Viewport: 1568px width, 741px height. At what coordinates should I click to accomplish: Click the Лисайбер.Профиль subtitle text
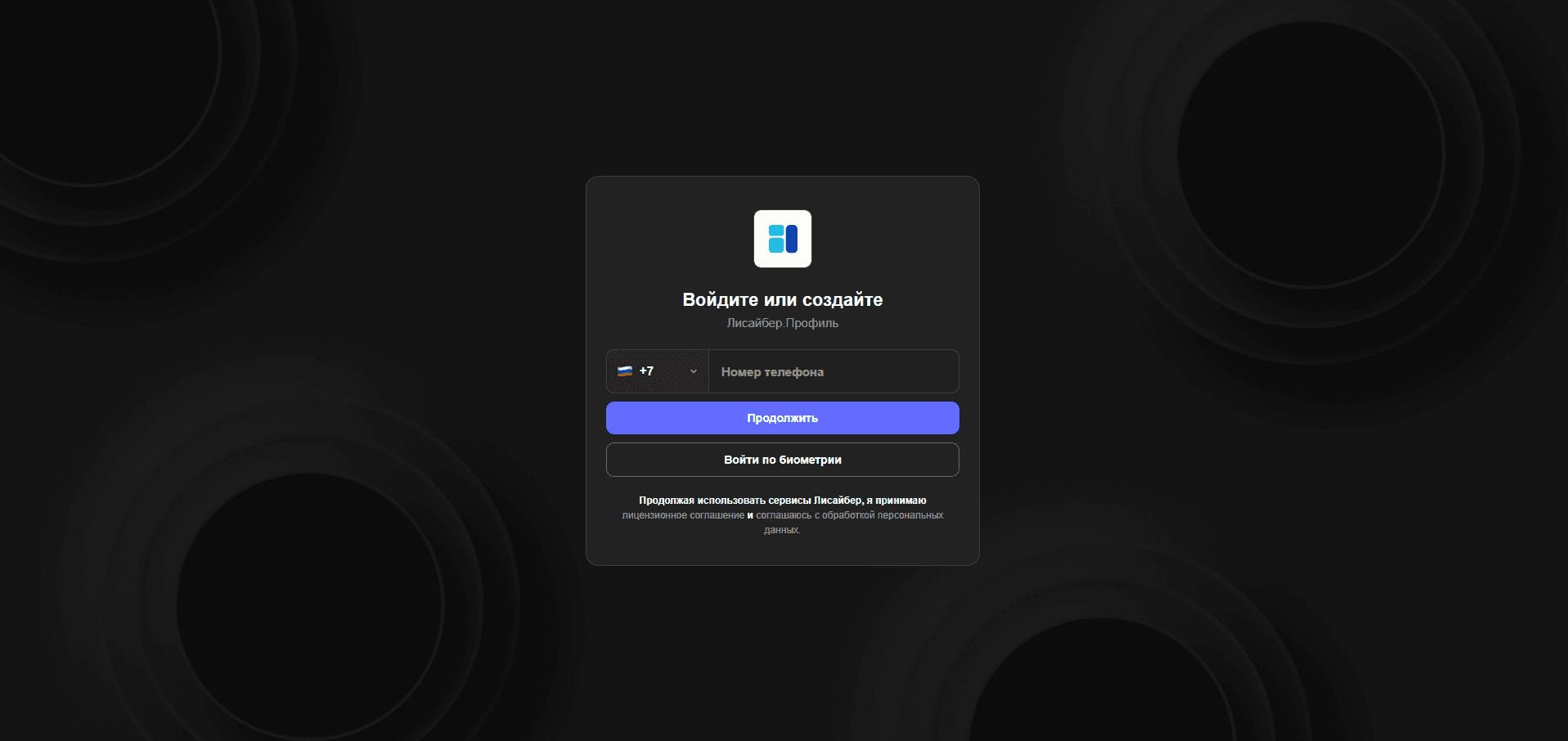[783, 323]
